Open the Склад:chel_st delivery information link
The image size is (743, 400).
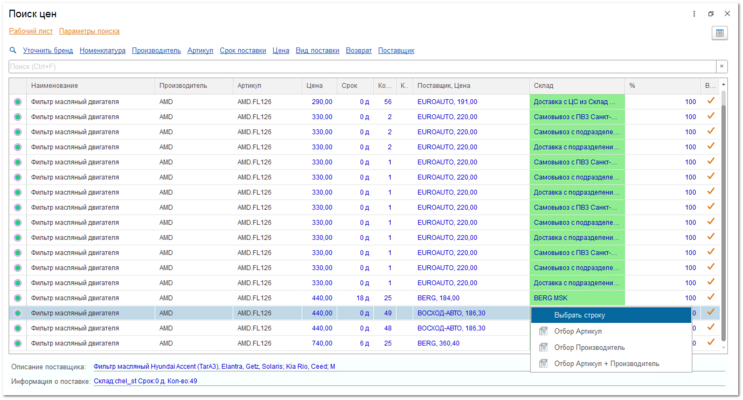(x=145, y=381)
